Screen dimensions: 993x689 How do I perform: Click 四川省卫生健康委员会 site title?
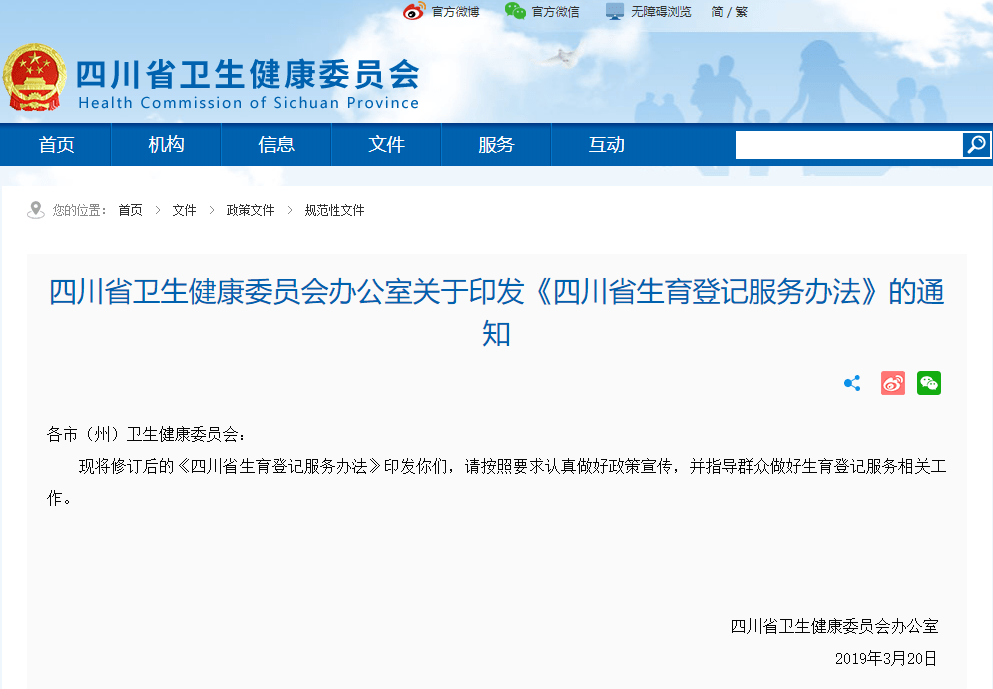click(248, 75)
